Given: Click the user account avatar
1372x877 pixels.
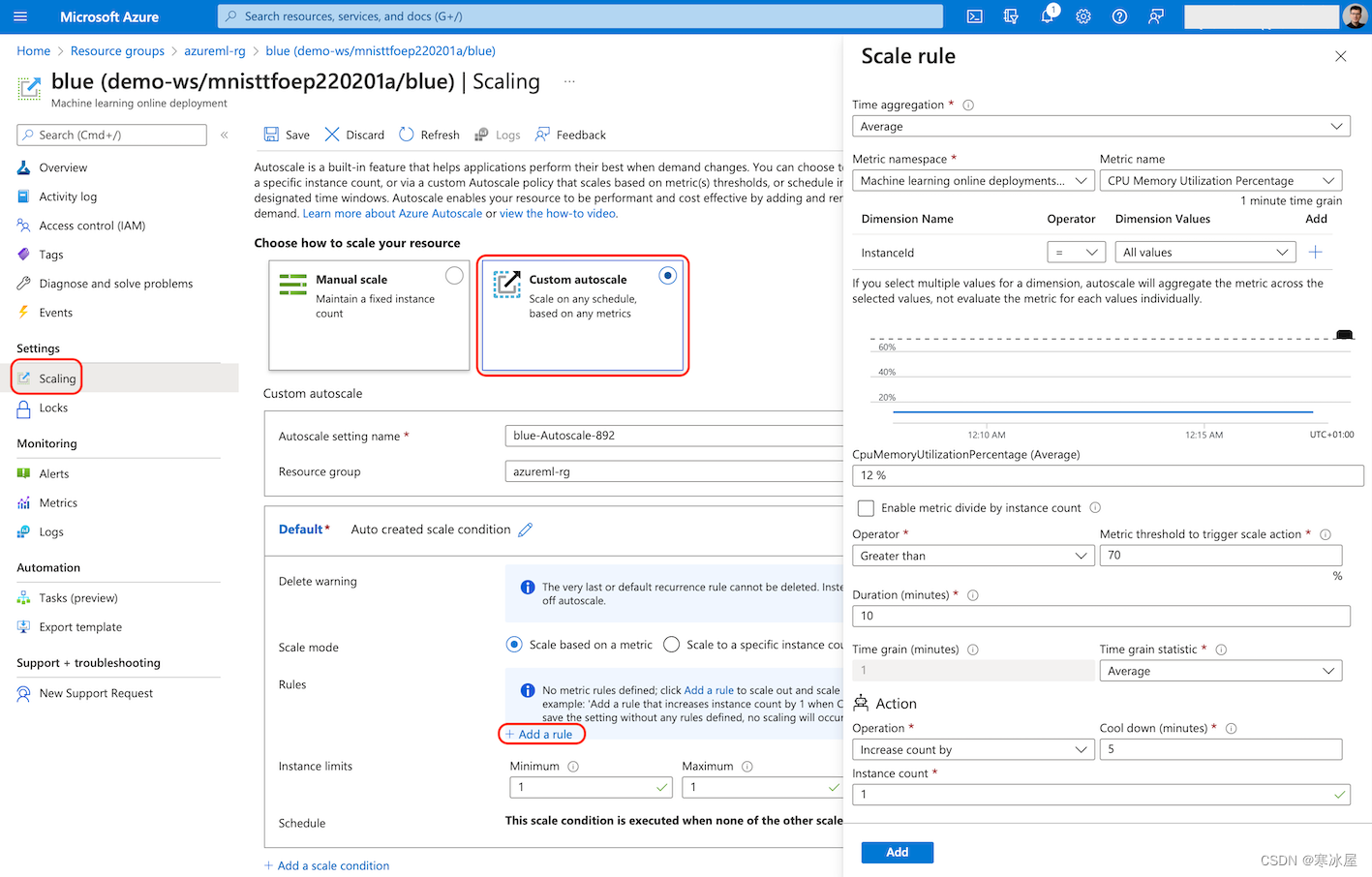Looking at the screenshot, I should pyautogui.click(x=1354, y=16).
